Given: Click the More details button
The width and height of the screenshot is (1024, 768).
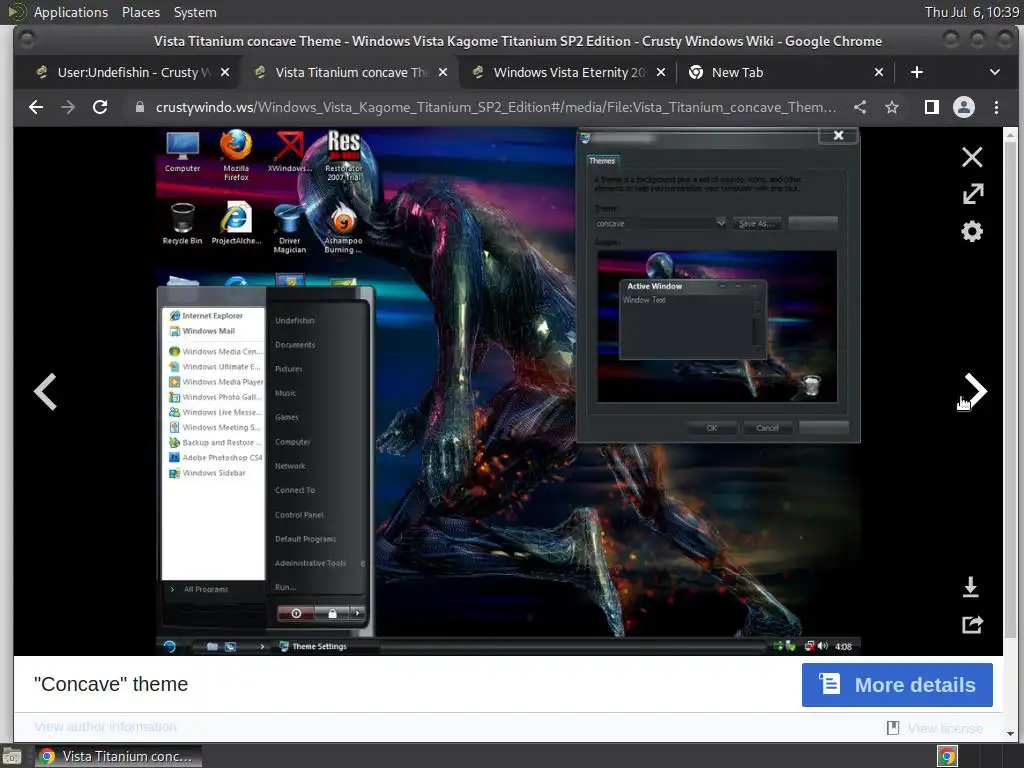Looking at the screenshot, I should (x=897, y=685).
